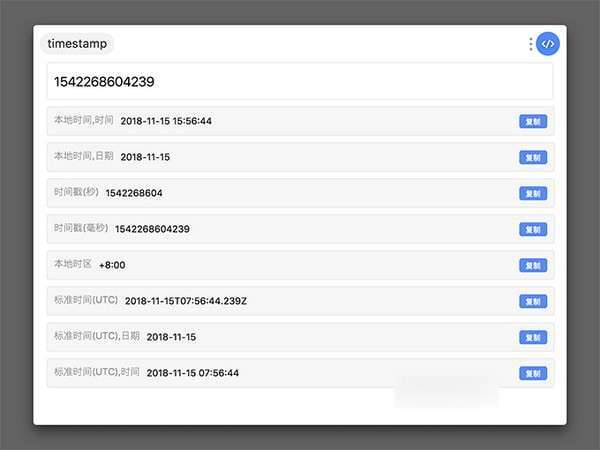Copy the UTC ISO time 2018-11-15T07:56:44.239Z

(533, 301)
